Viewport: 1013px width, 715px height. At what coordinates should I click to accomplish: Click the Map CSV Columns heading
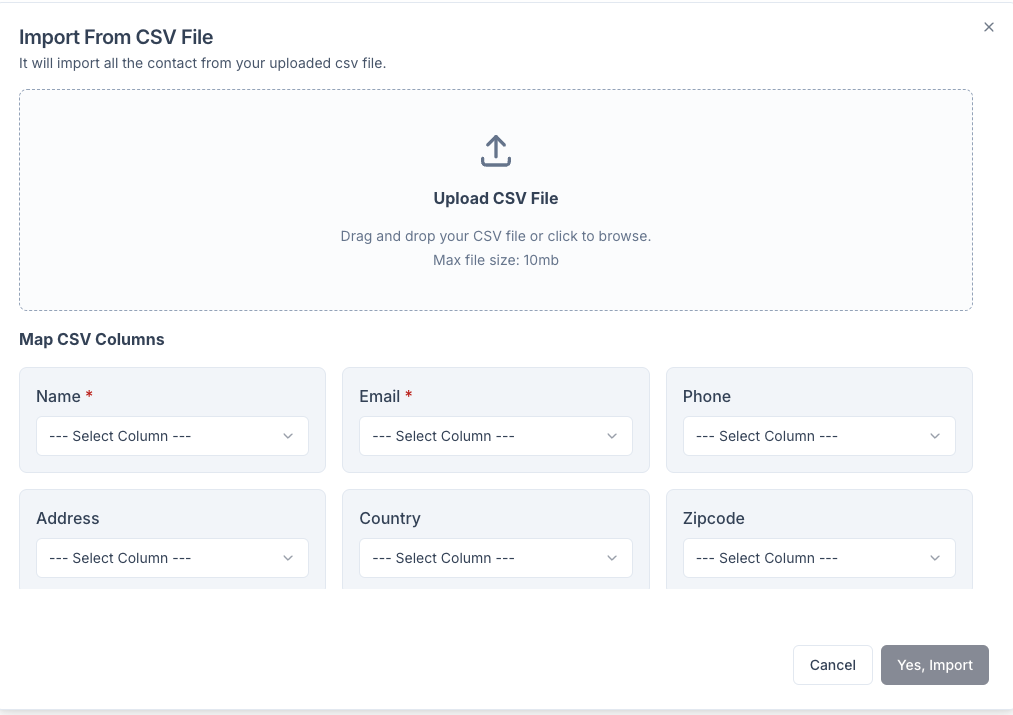[91, 339]
